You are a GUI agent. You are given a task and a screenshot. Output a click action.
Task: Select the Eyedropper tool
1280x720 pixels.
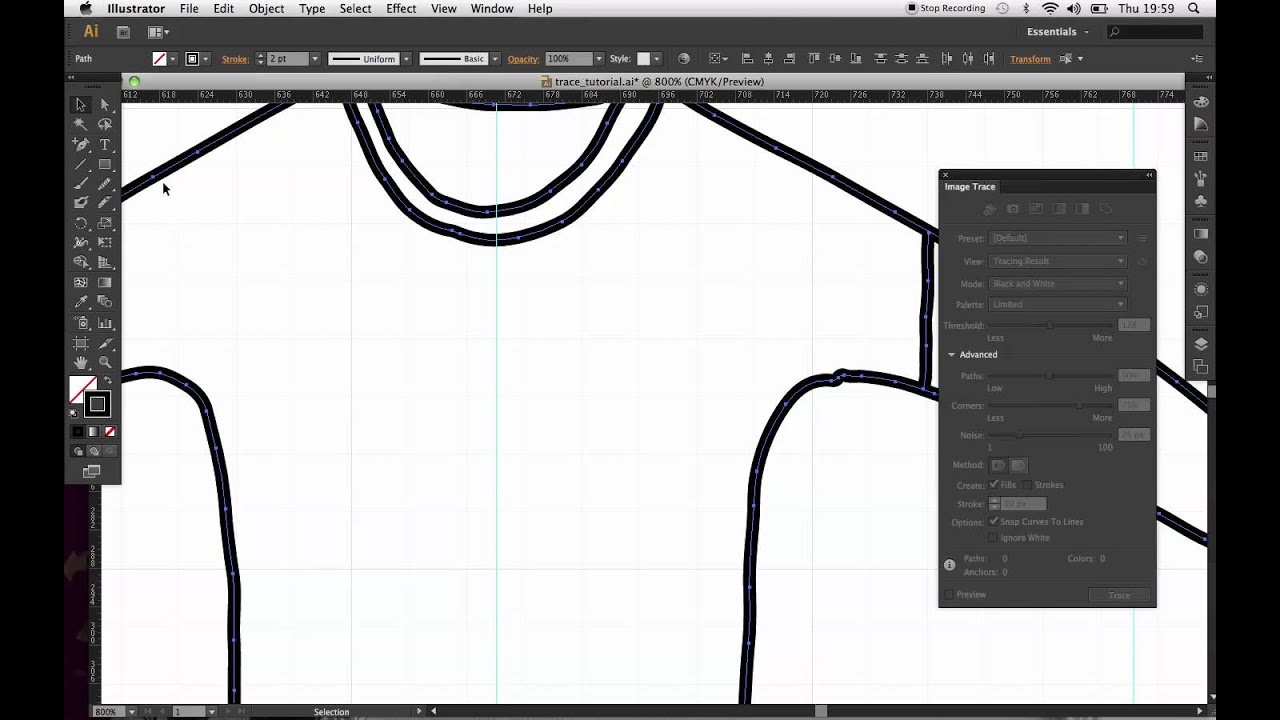coord(81,302)
